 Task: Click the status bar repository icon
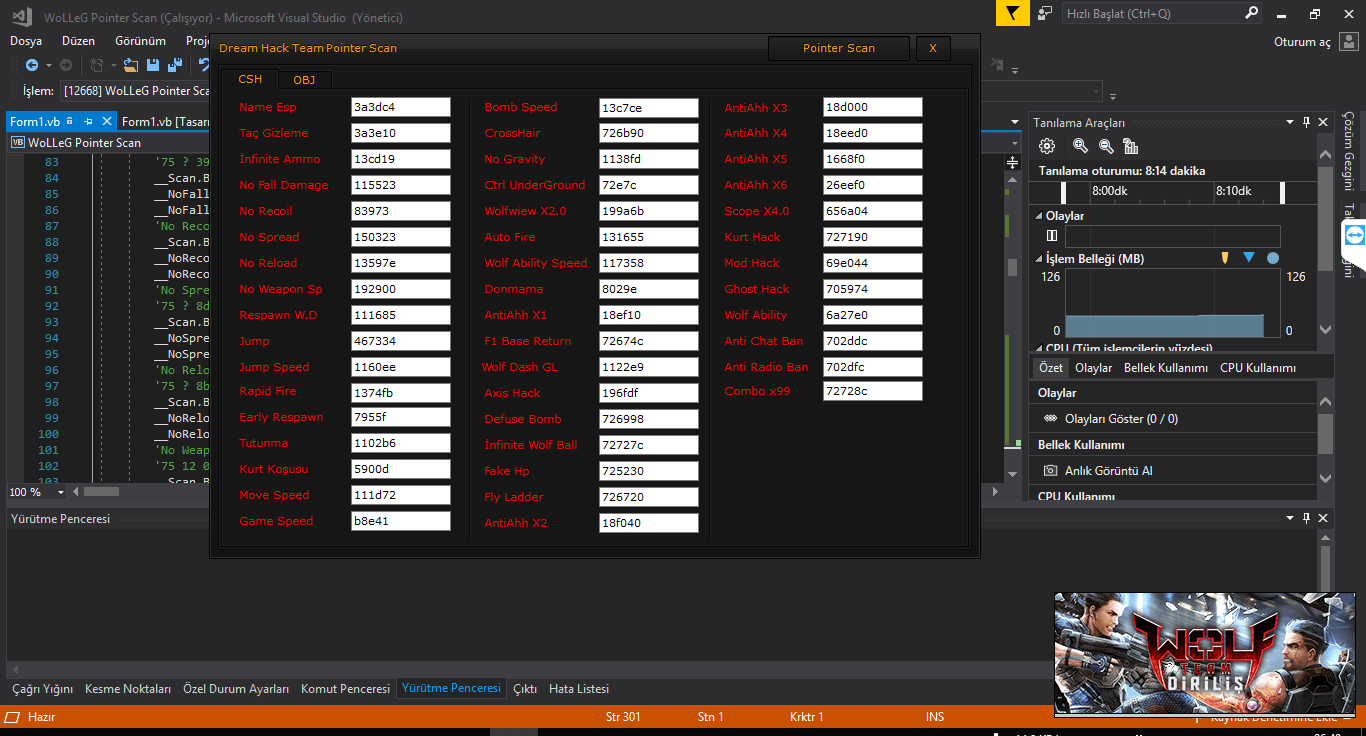pyautogui.click(x=12, y=717)
